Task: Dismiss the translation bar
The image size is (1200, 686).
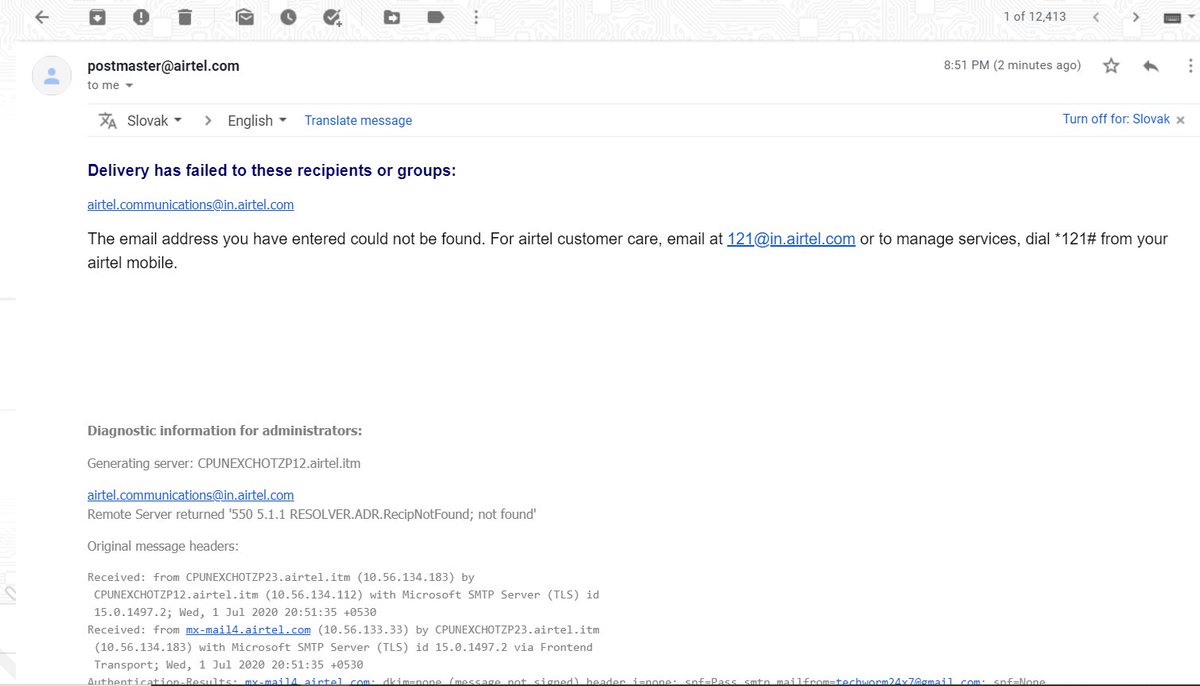Action: click(x=1180, y=120)
